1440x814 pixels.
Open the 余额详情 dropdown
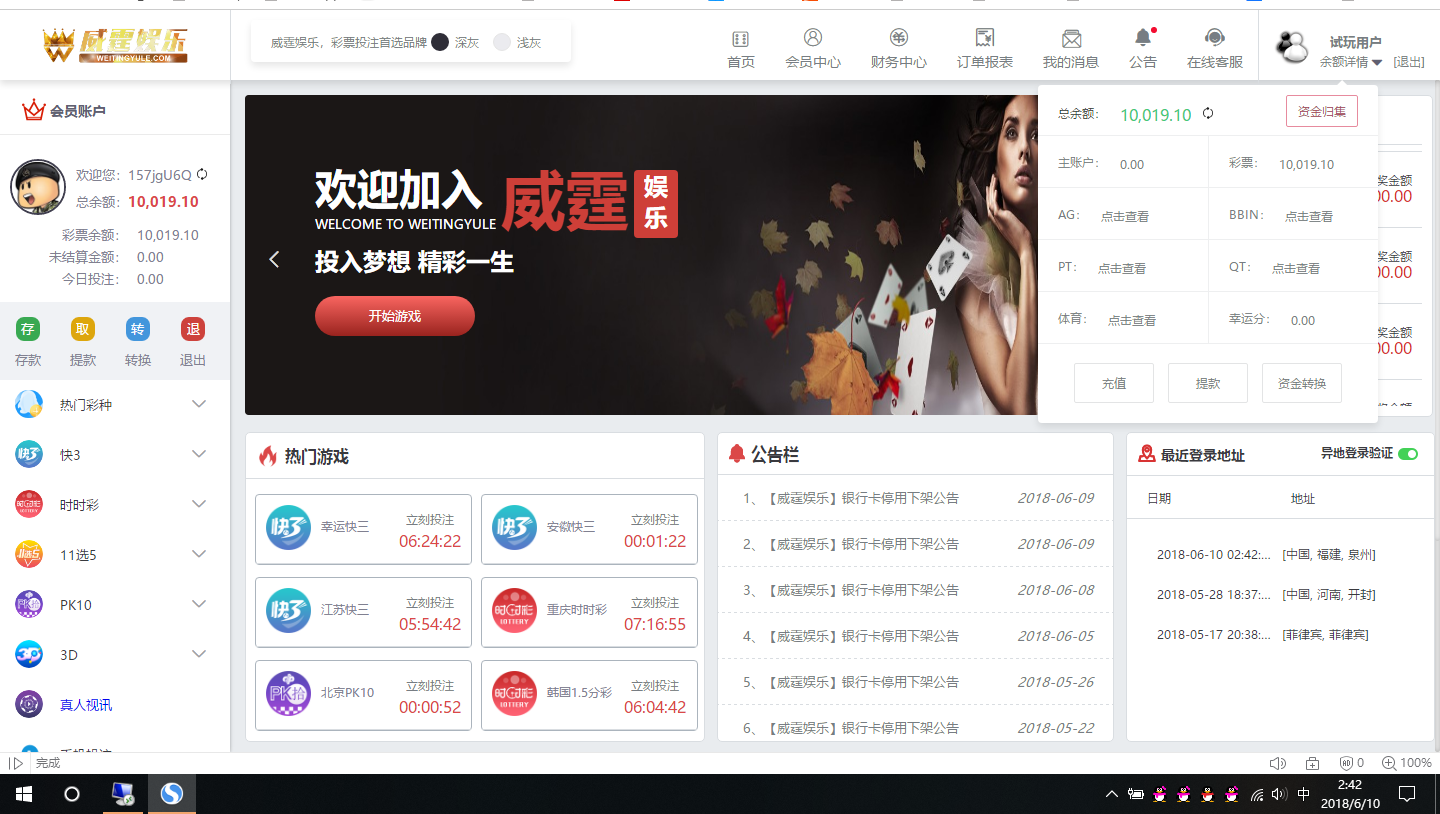pos(1350,62)
